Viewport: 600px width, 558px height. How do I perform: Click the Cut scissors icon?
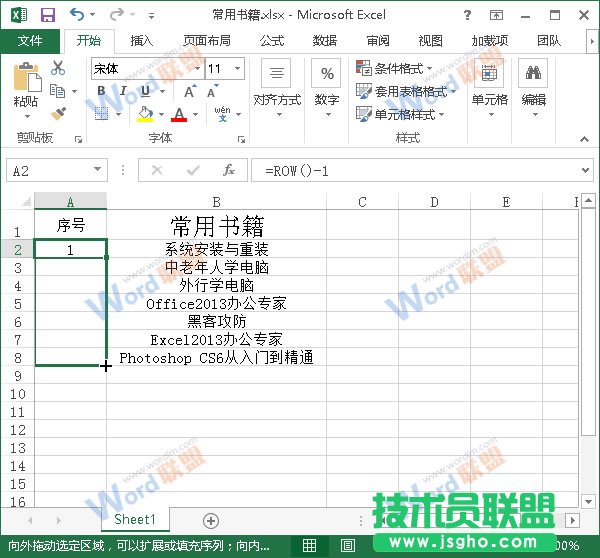click(x=58, y=69)
